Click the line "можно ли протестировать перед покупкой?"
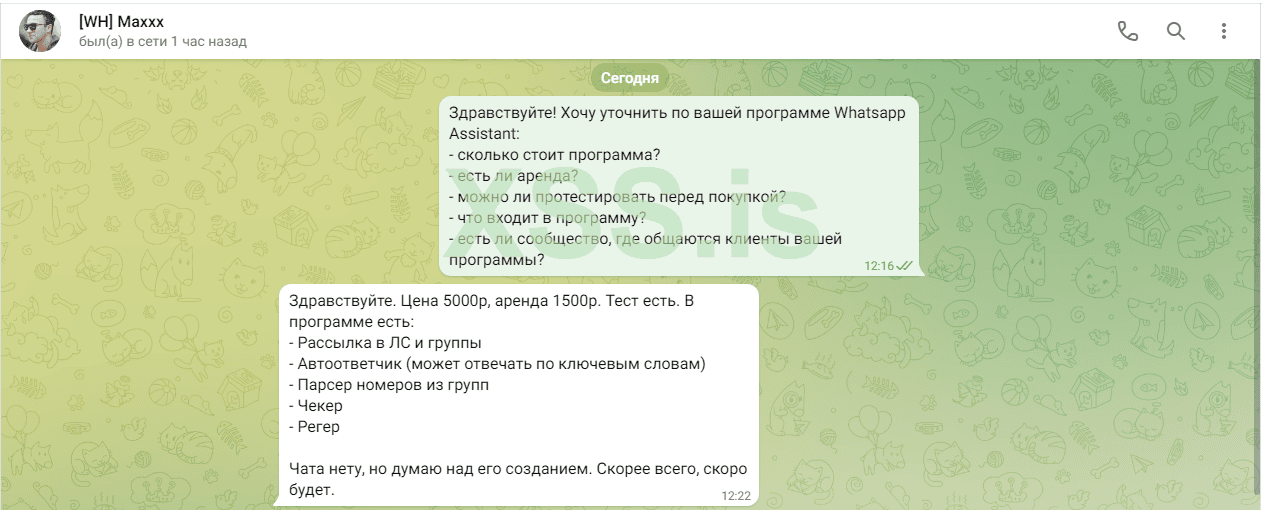The image size is (1262, 510). pyautogui.click(x=618, y=196)
